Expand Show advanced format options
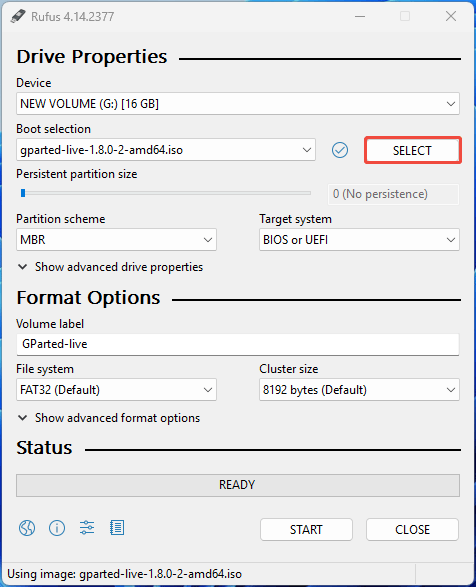 click(x=109, y=418)
